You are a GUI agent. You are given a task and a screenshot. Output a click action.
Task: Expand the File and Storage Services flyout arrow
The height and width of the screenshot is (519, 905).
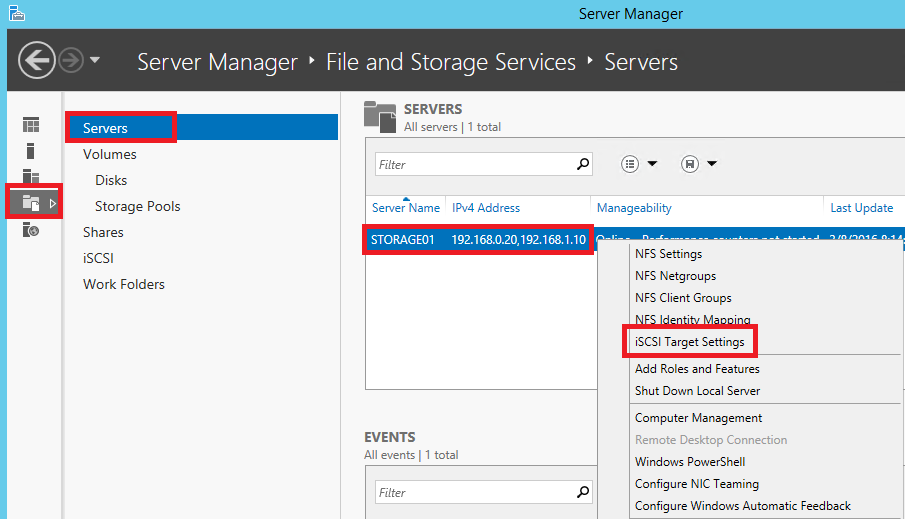click(x=53, y=203)
